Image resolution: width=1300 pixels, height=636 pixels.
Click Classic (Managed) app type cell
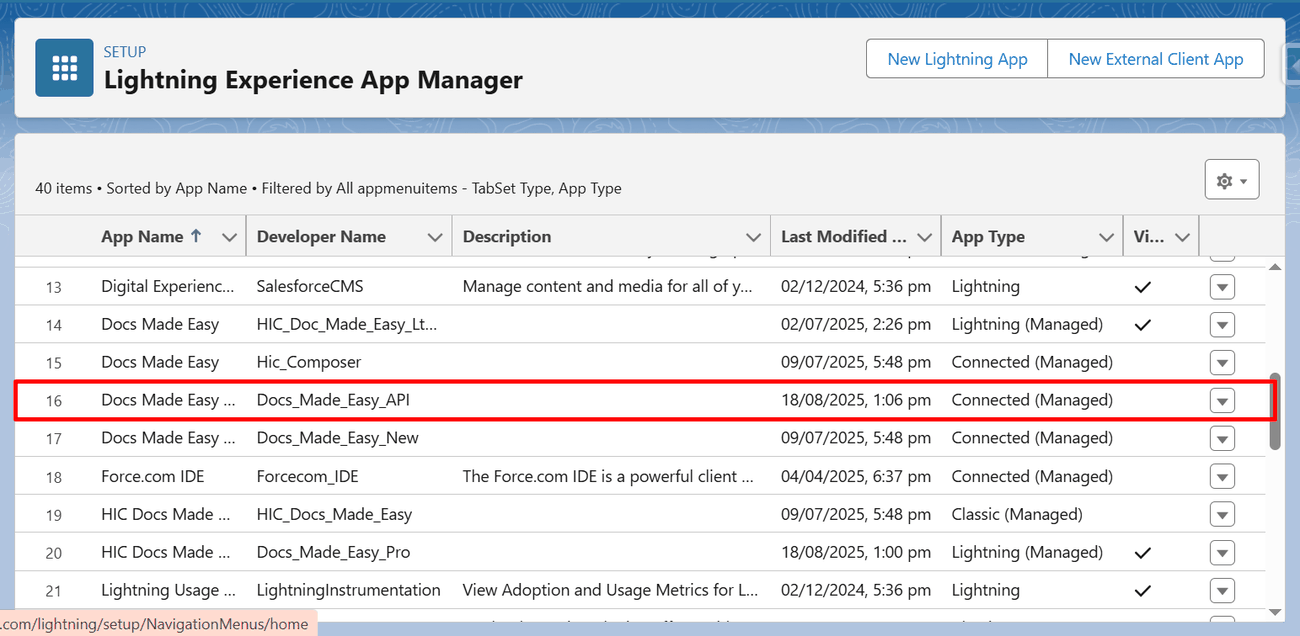[x=1017, y=514]
